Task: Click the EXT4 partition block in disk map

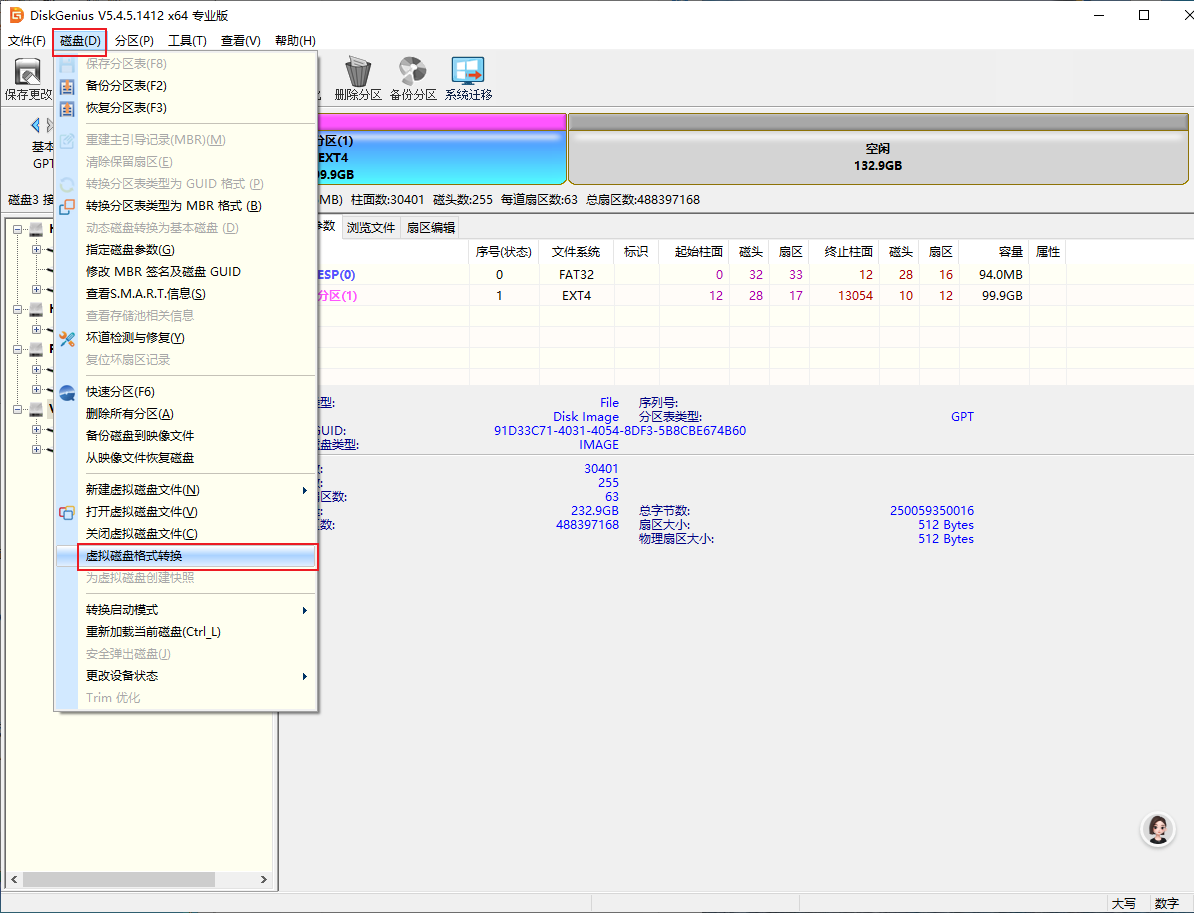Action: (442, 149)
